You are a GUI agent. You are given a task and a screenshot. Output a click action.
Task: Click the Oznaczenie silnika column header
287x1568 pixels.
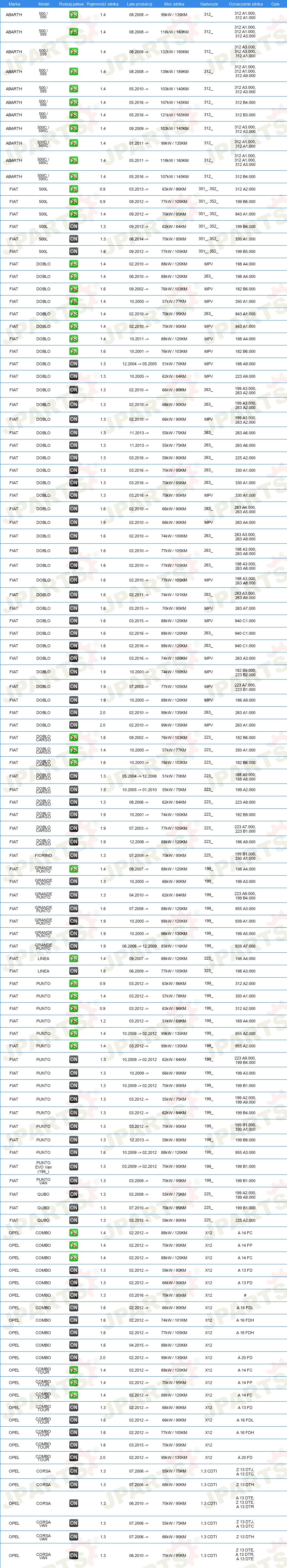click(x=246, y=4)
